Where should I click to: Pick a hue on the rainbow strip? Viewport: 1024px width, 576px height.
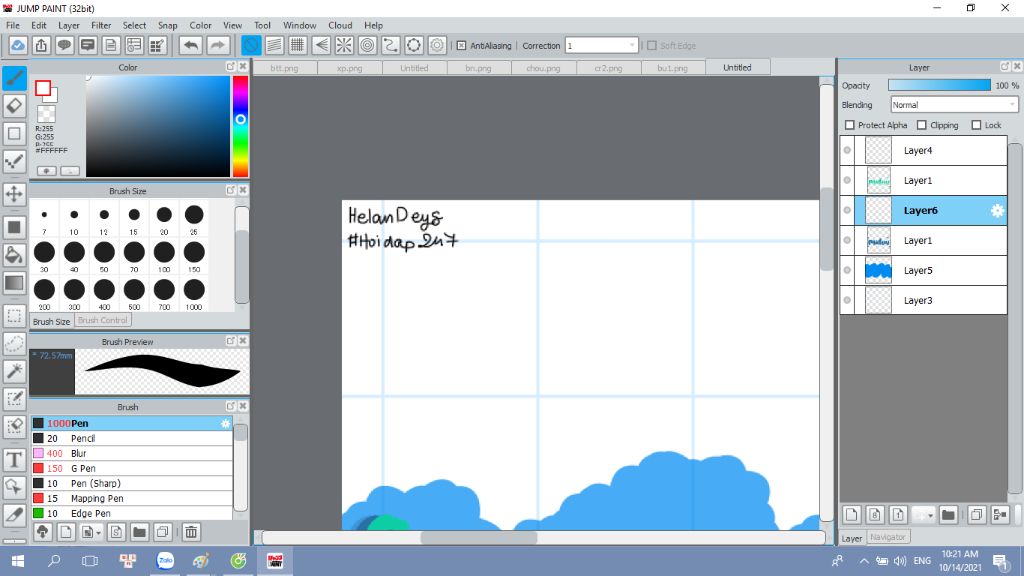(240, 126)
